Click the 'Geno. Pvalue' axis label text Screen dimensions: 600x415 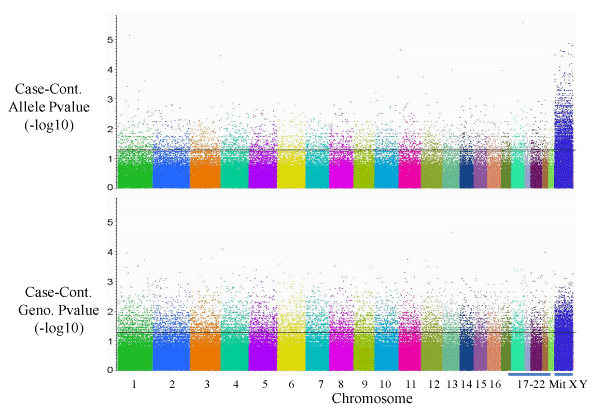(59, 310)
